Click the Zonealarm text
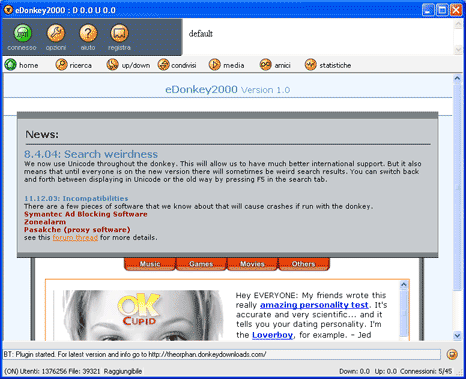This screenshot has width=466, height=379. click(x=45, y=222)
